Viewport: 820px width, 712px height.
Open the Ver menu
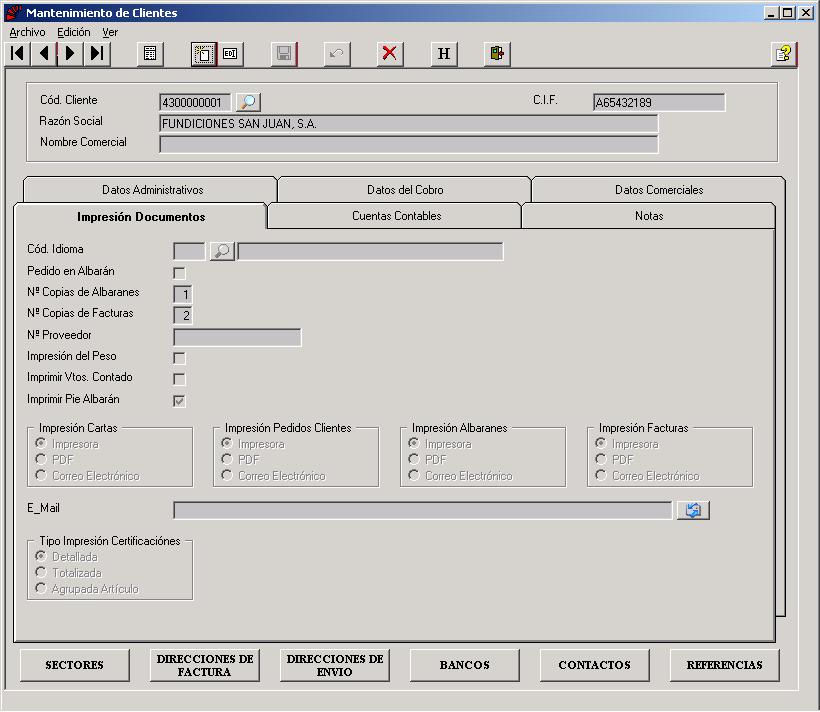coord(110,32)
